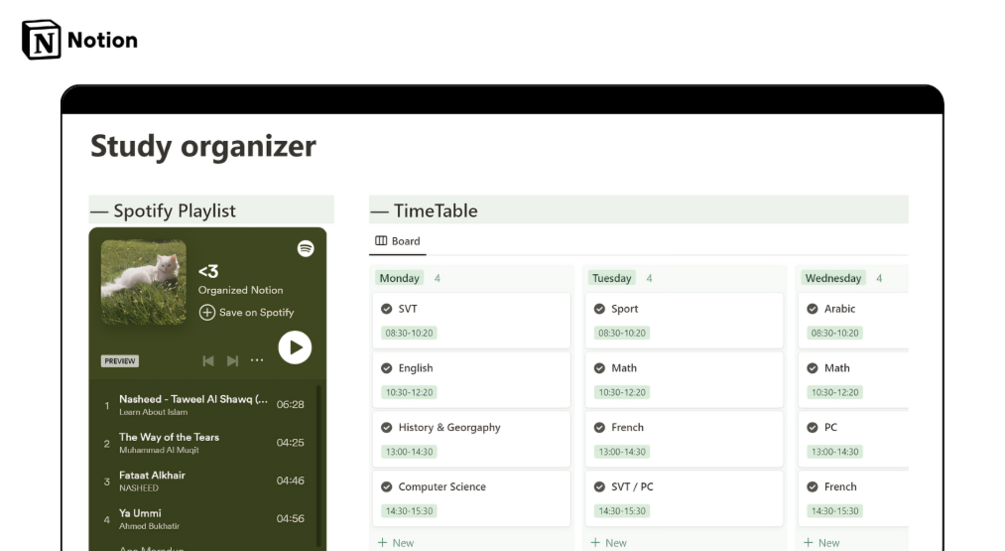Click the <3 playlist title
Image resolution: width=1005 pixels, height=551 pixels.
point(208,272)
